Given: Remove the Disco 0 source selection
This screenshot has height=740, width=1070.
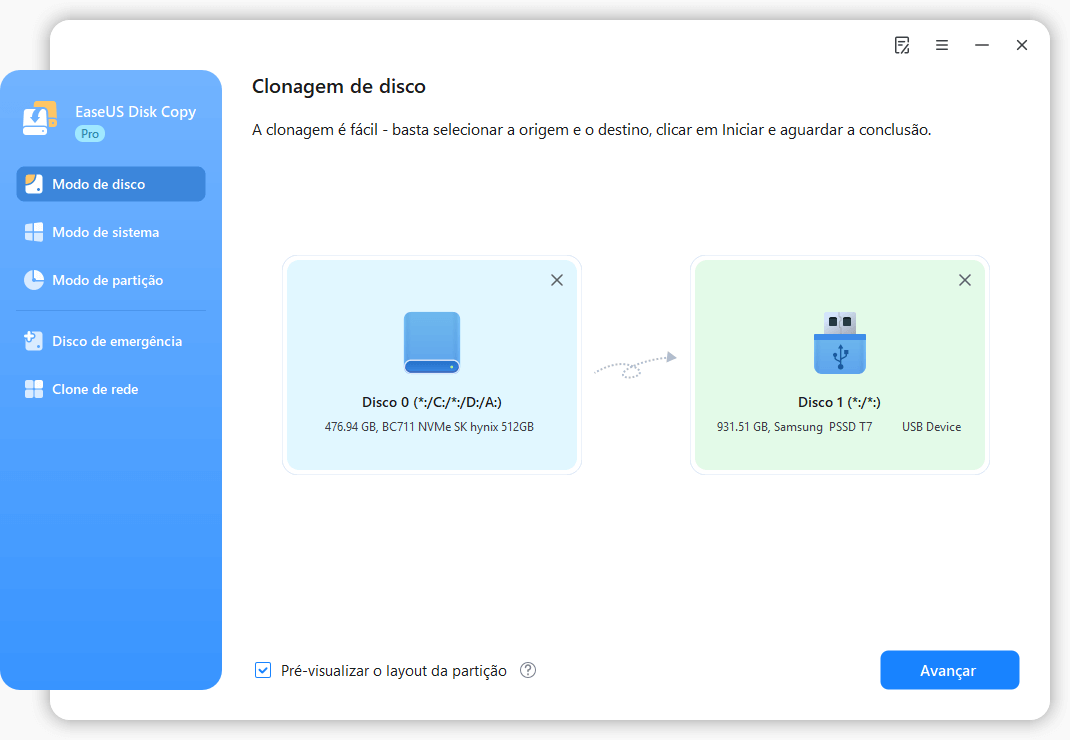Looking at the screenshot, I should 557,280.
